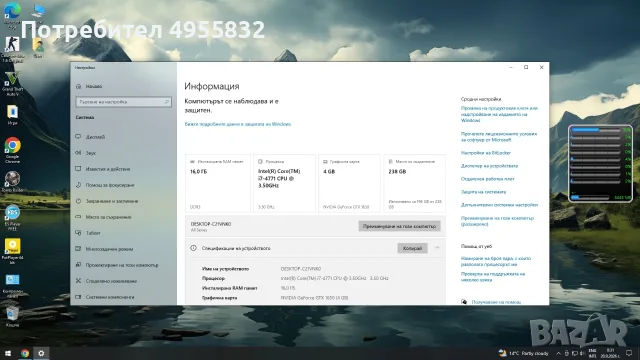Click the Копирай button
Image resolution: width=640 pixels, height=360 pixels.
point(412,248)
